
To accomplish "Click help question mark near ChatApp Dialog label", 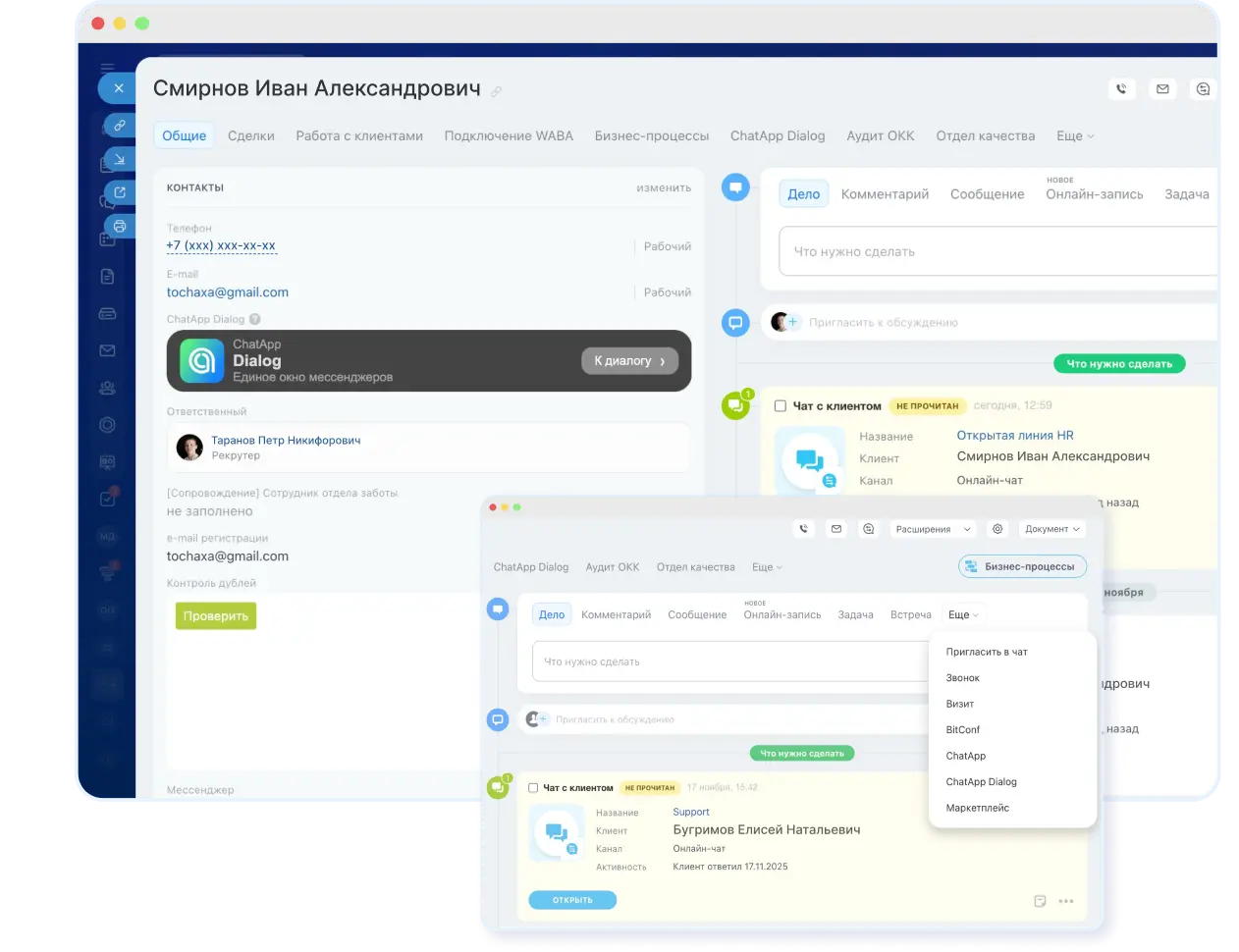I will pos(255,319).
